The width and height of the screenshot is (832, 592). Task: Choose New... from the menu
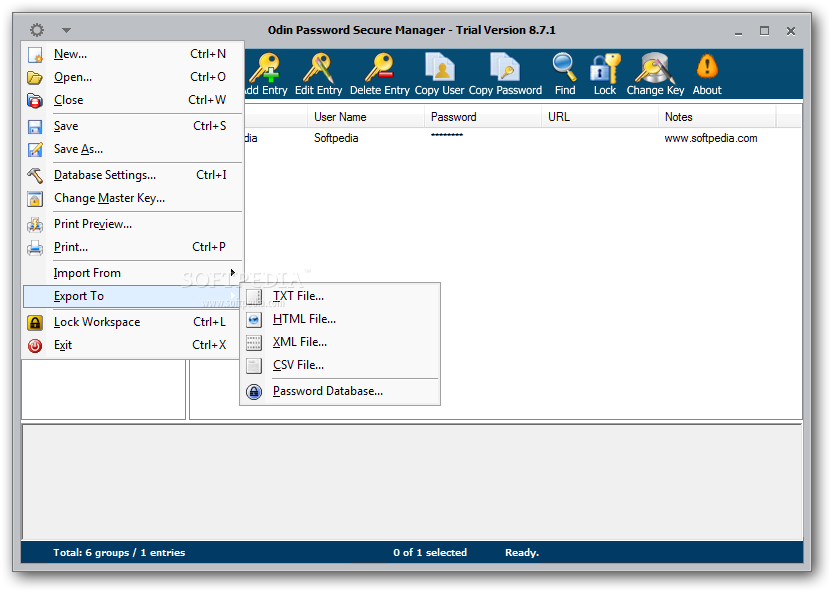(x=133, y=54)
